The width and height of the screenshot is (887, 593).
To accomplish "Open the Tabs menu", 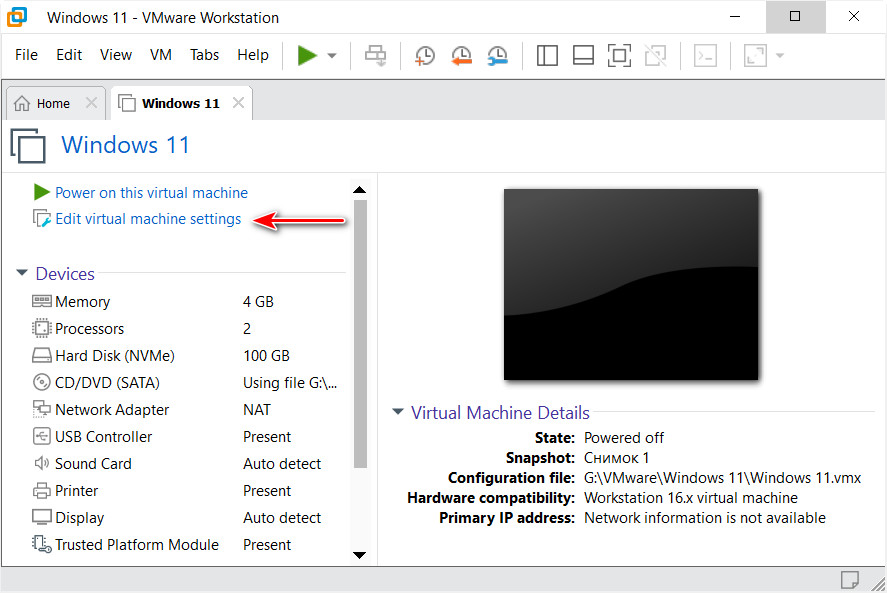I will click(x=204, y=55).
